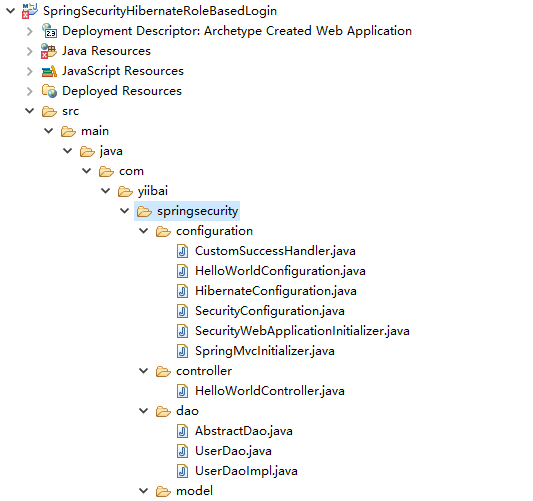The height and width of the screenshot is (501, 533).
Task: Collapse the configuration folder
Action: point(144,231)
